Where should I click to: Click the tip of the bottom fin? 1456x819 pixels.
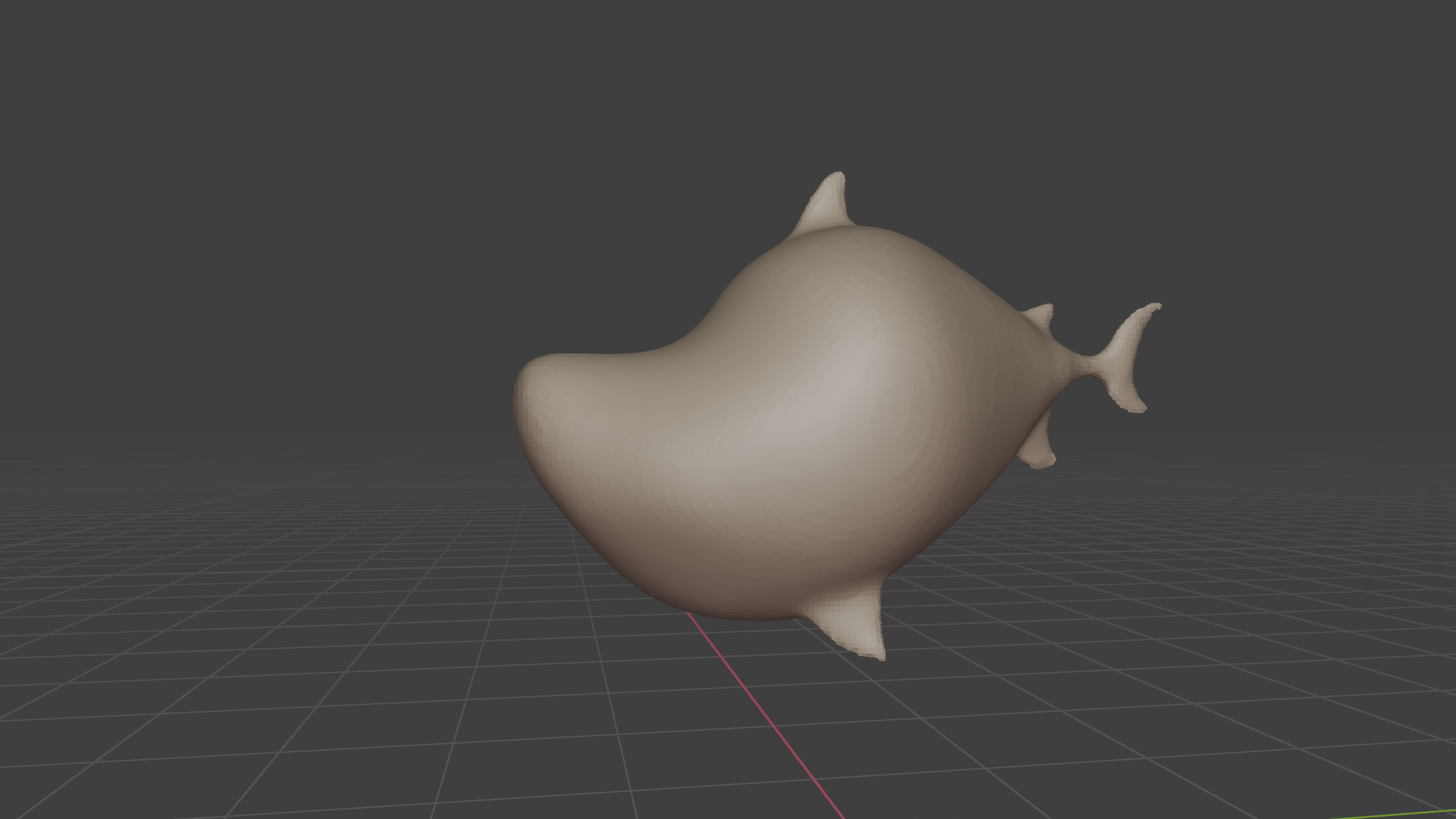coord(878,654)
